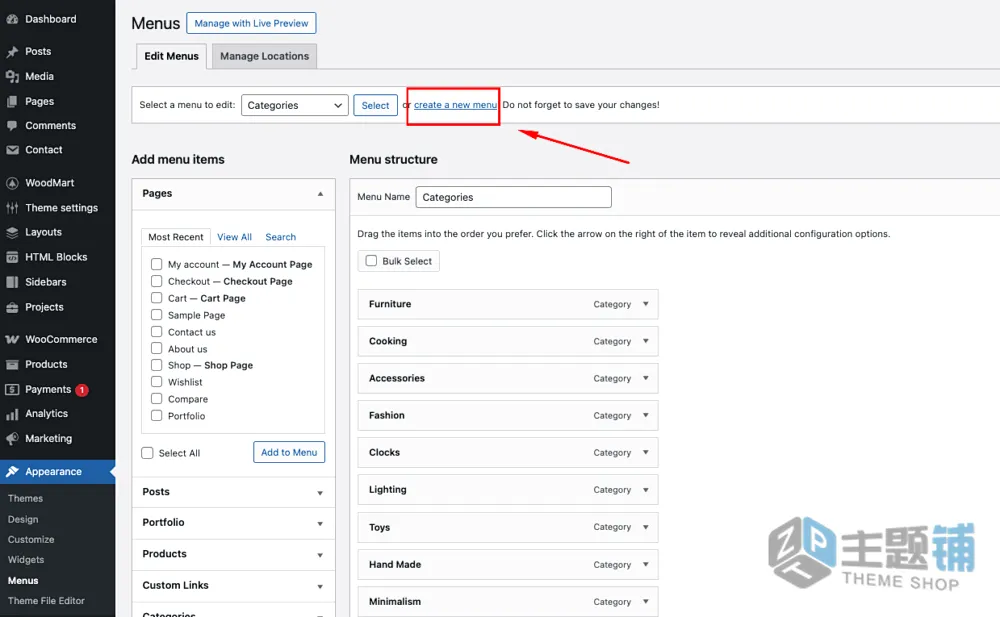
Task: Select the Most Recent tab
Action: click(x=175, y=237)
